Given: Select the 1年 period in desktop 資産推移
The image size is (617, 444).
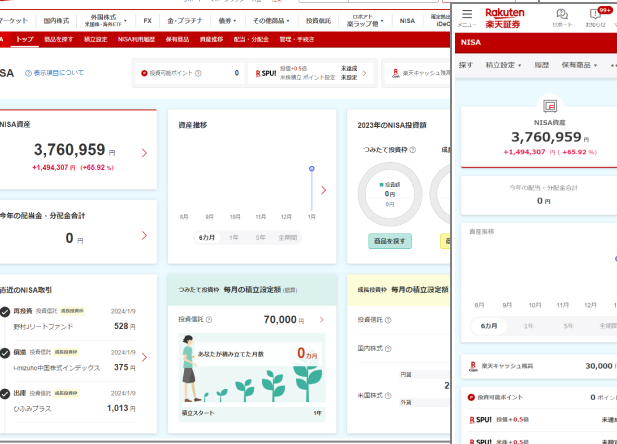Looking at the screenshot, I should [234, 238].
